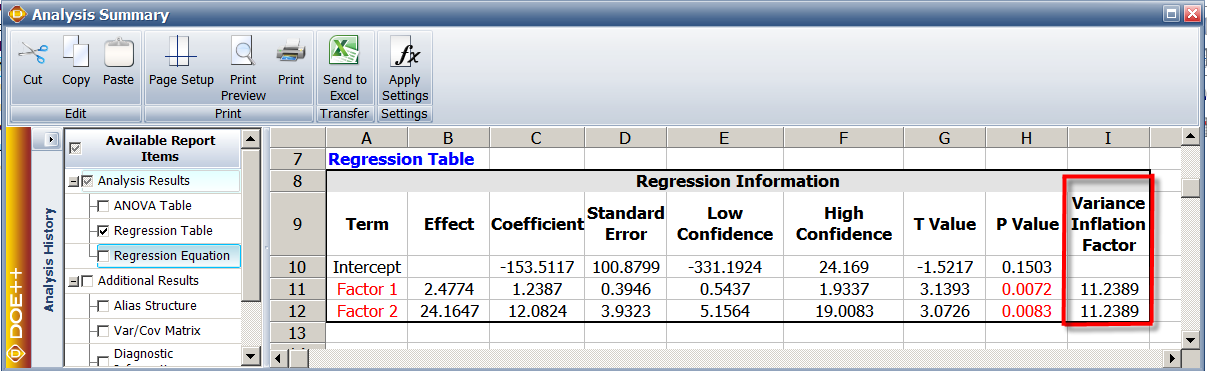Select the Alias Structure report item
The height and width of the screenshot is (371, 1207).
[154, 306]
